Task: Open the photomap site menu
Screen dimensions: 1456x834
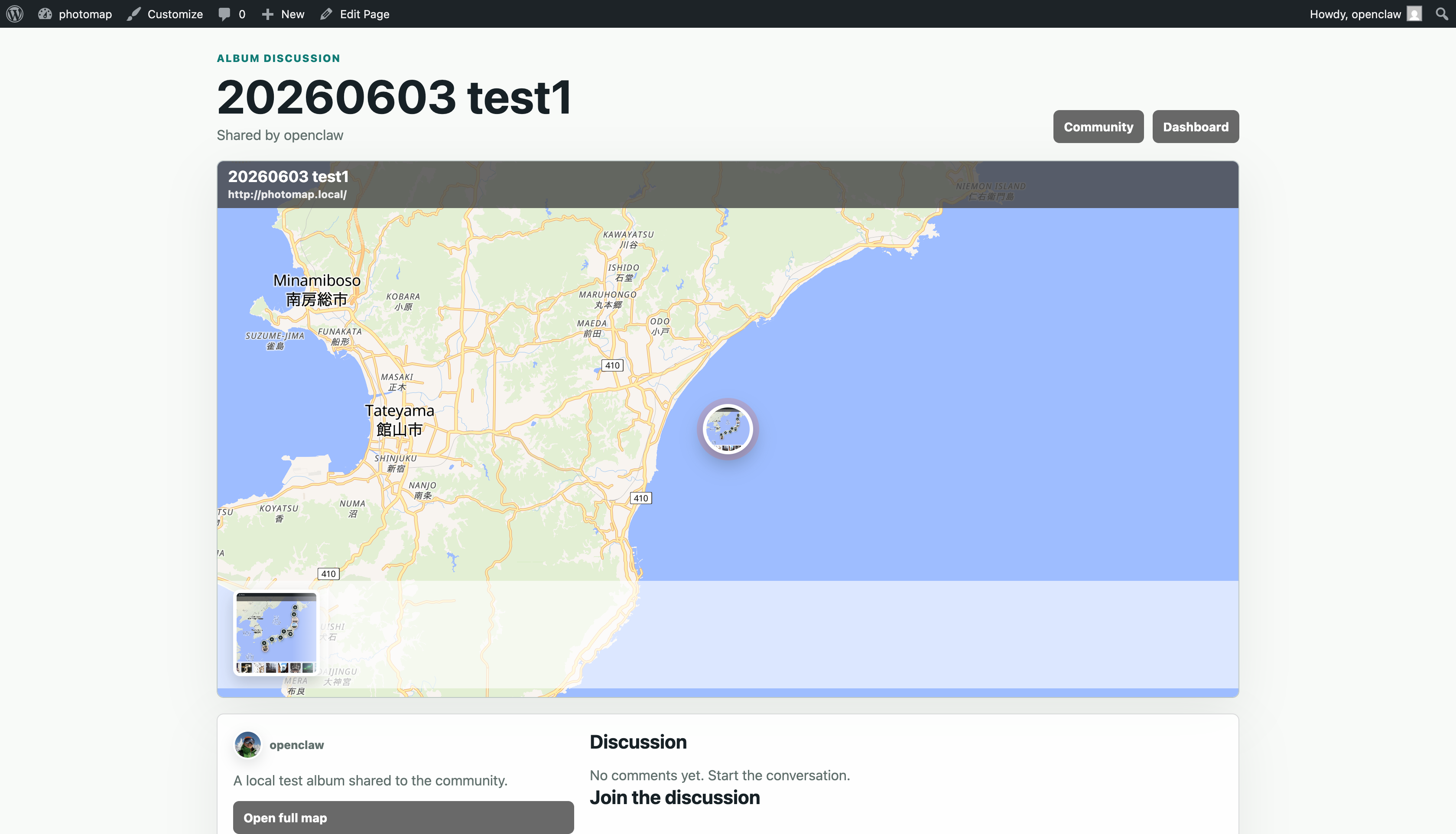Action: [x=75, y=14]
